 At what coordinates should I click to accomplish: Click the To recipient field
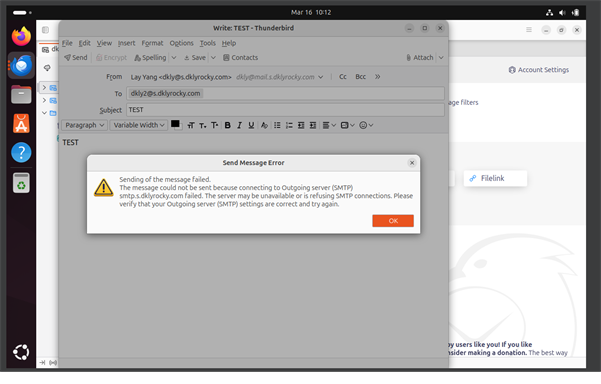[286, 94]
